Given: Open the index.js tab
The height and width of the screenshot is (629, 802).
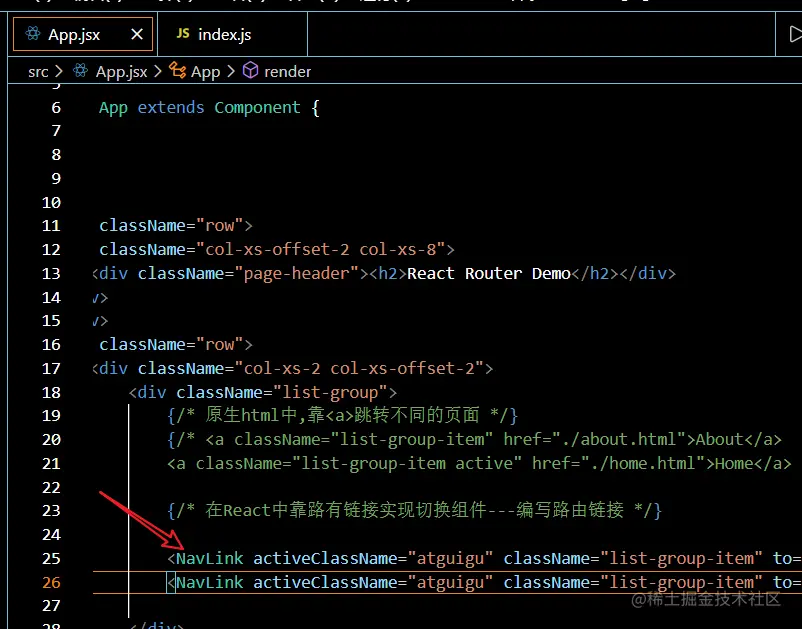Looking at the screenshot, I should click(233, 34).
